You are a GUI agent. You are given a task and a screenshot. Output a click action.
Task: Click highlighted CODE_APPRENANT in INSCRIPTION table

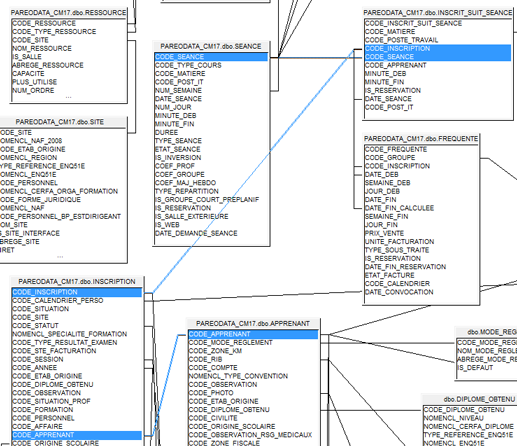point(77,435)
